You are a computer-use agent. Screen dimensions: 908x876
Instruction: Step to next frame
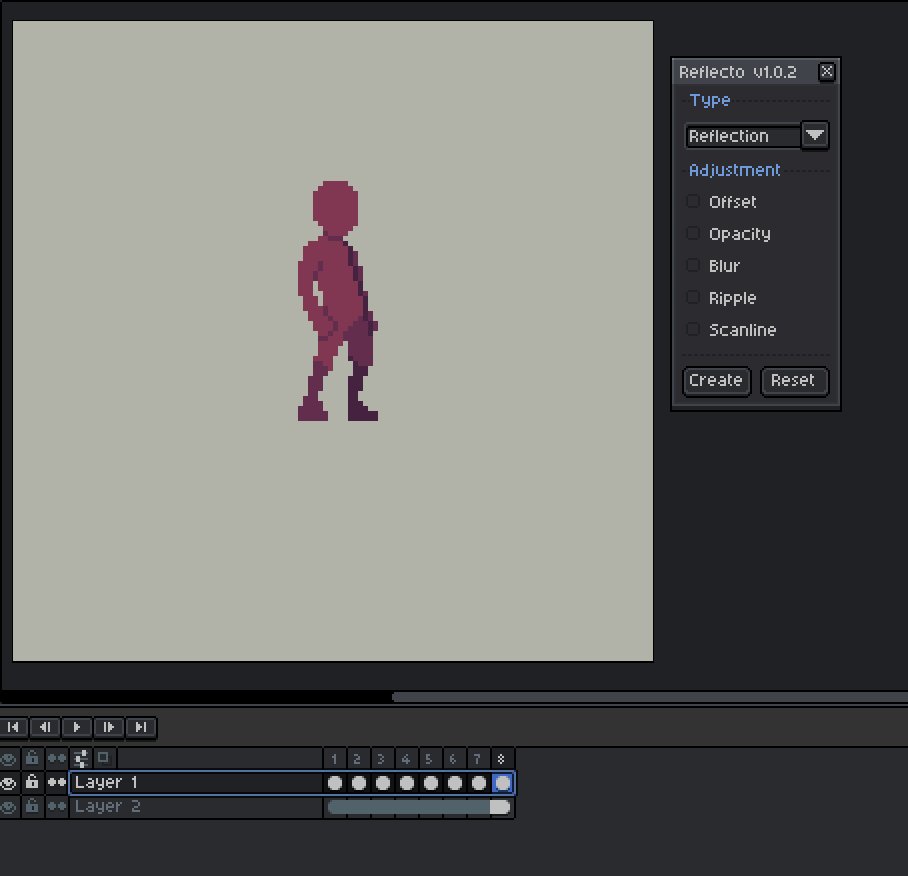tap(108, 727)
